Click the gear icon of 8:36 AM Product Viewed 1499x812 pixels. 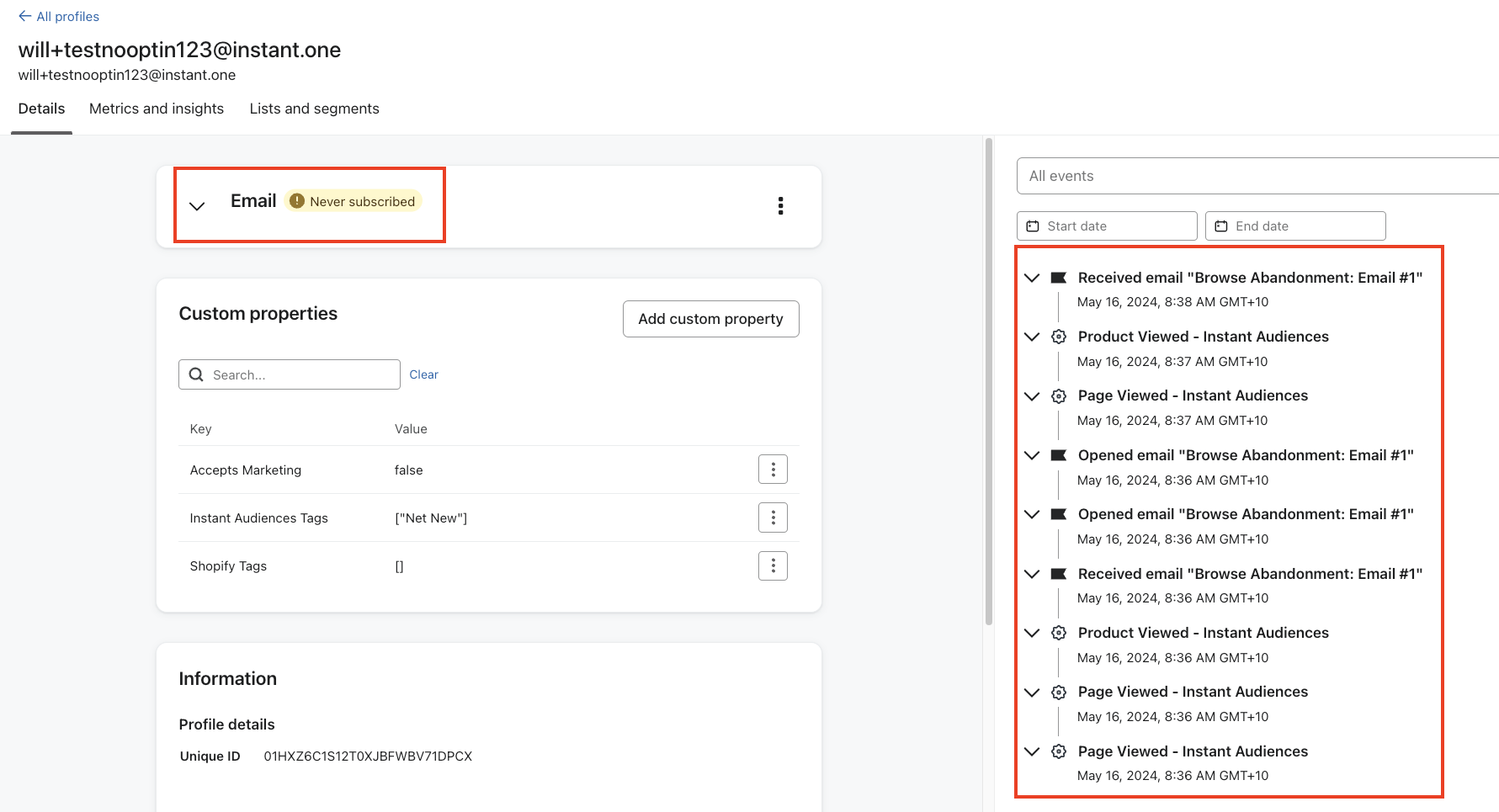[1059, 633]
